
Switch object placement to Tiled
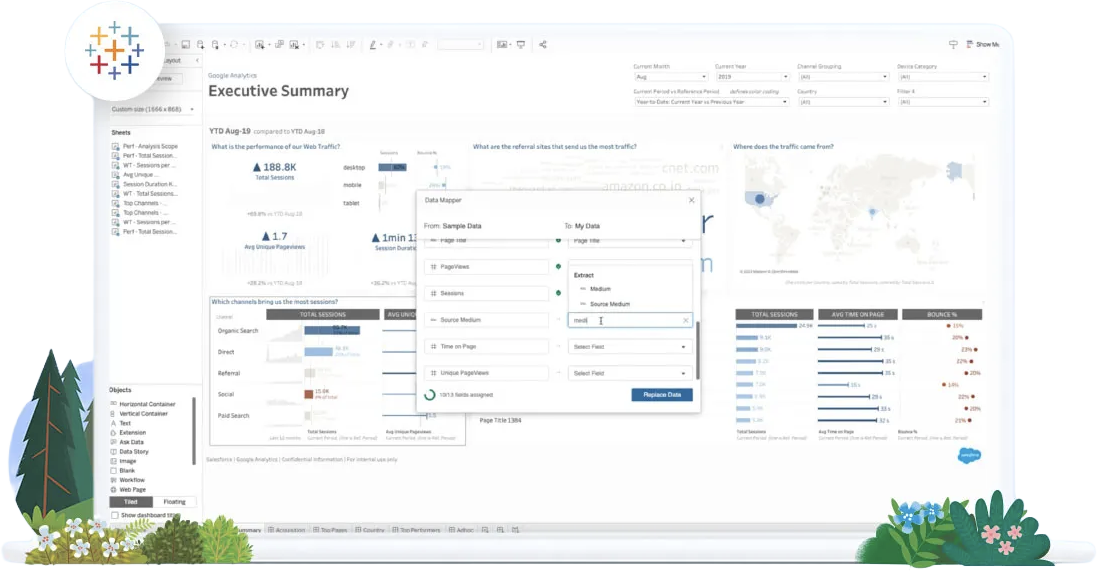pyautogui.click(x=131, y=502)
